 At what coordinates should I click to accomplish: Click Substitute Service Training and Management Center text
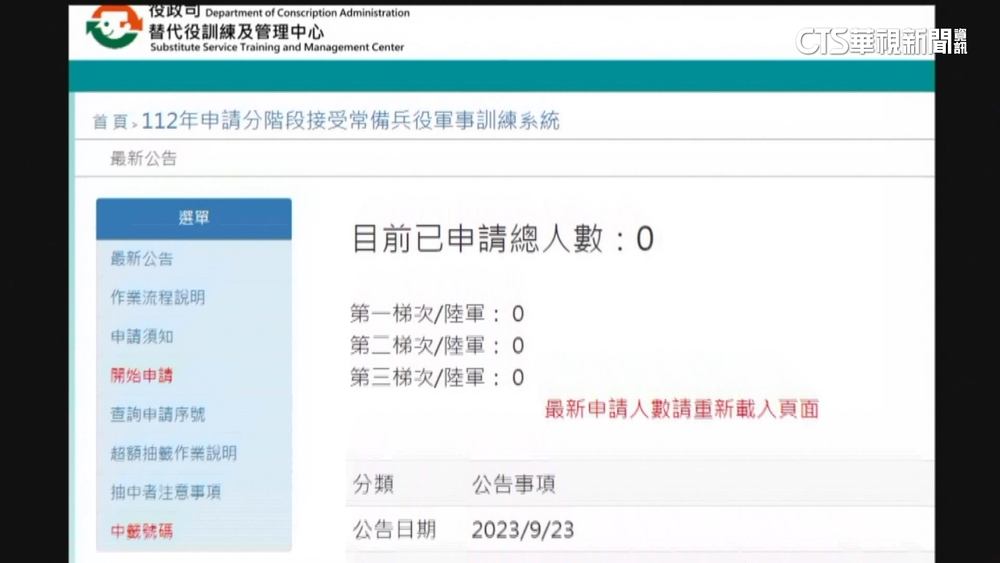[x=277, y=47]
